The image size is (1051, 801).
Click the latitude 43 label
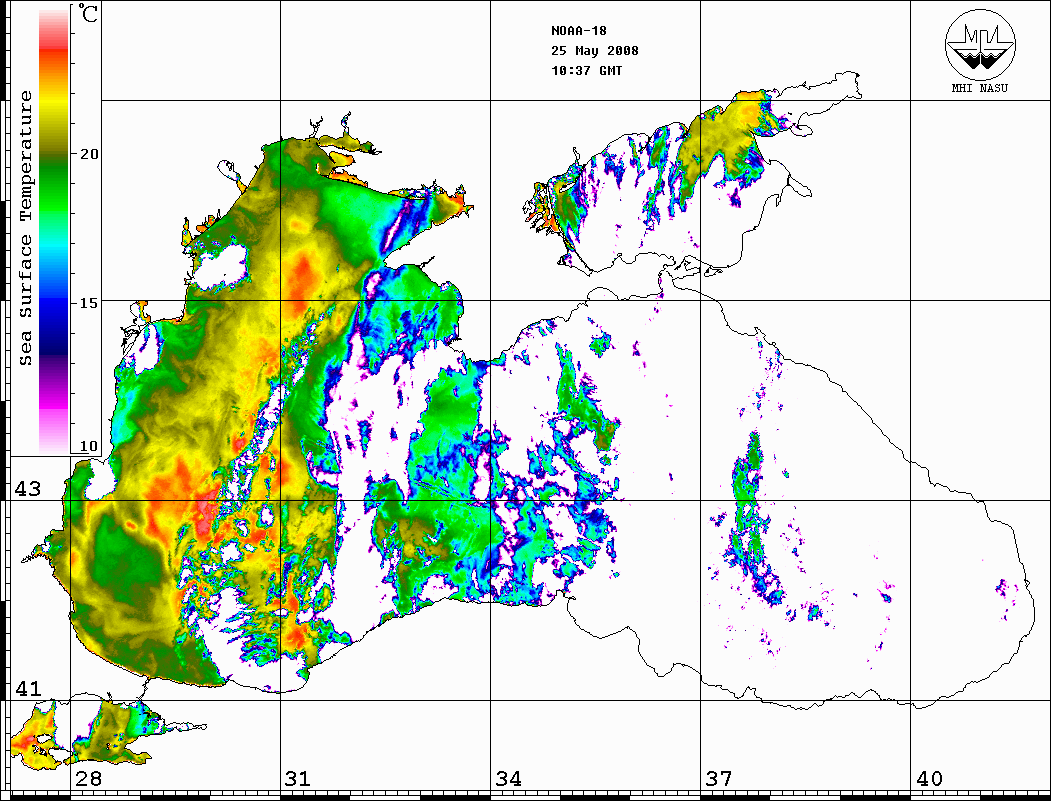tap(27, 489)
